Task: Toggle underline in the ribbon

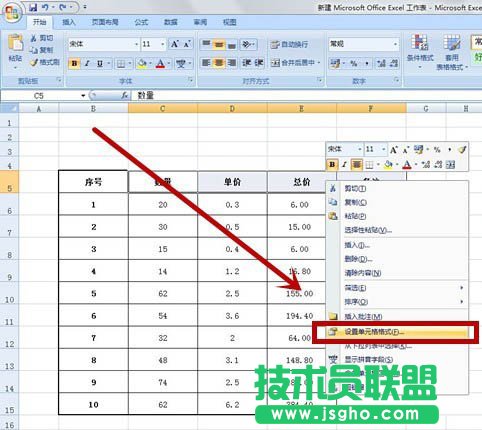Action: tap(100, 63)
